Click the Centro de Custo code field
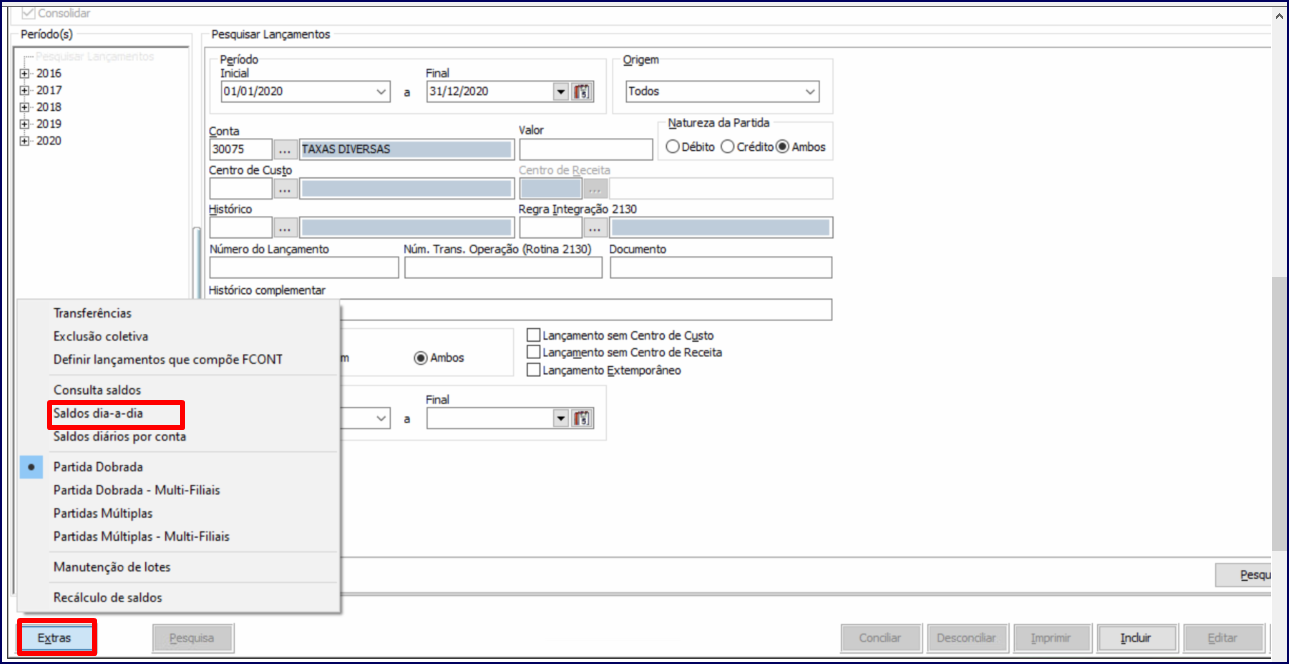1289x664 pixels. (x=241, y=188)
